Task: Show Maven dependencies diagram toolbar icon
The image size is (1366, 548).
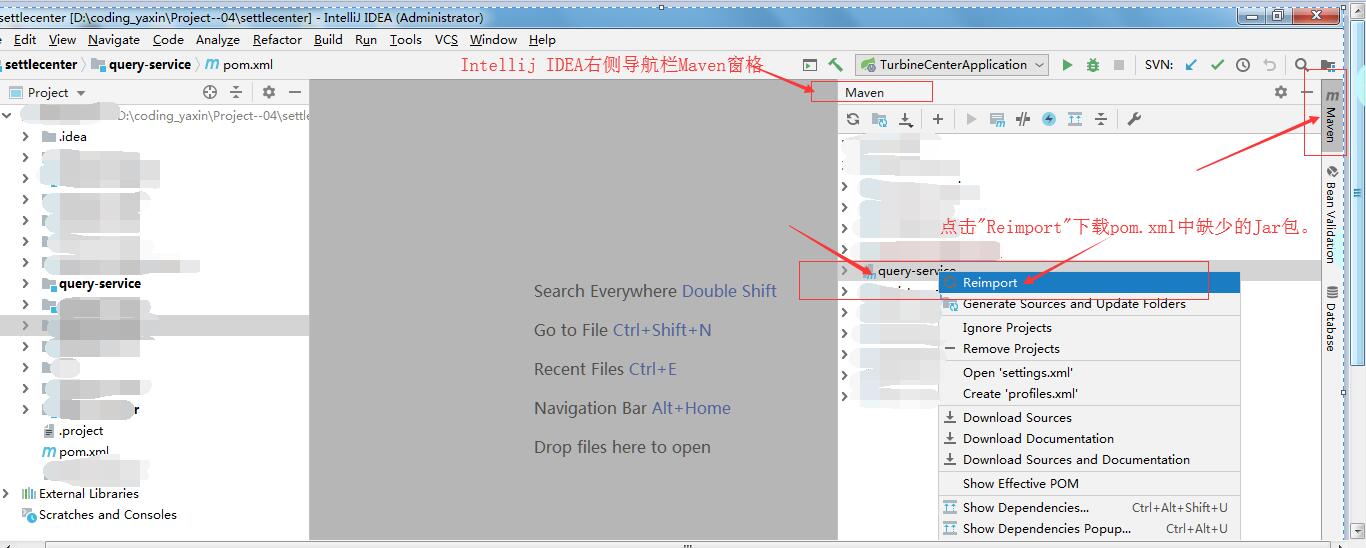Action: [1075, 119]
